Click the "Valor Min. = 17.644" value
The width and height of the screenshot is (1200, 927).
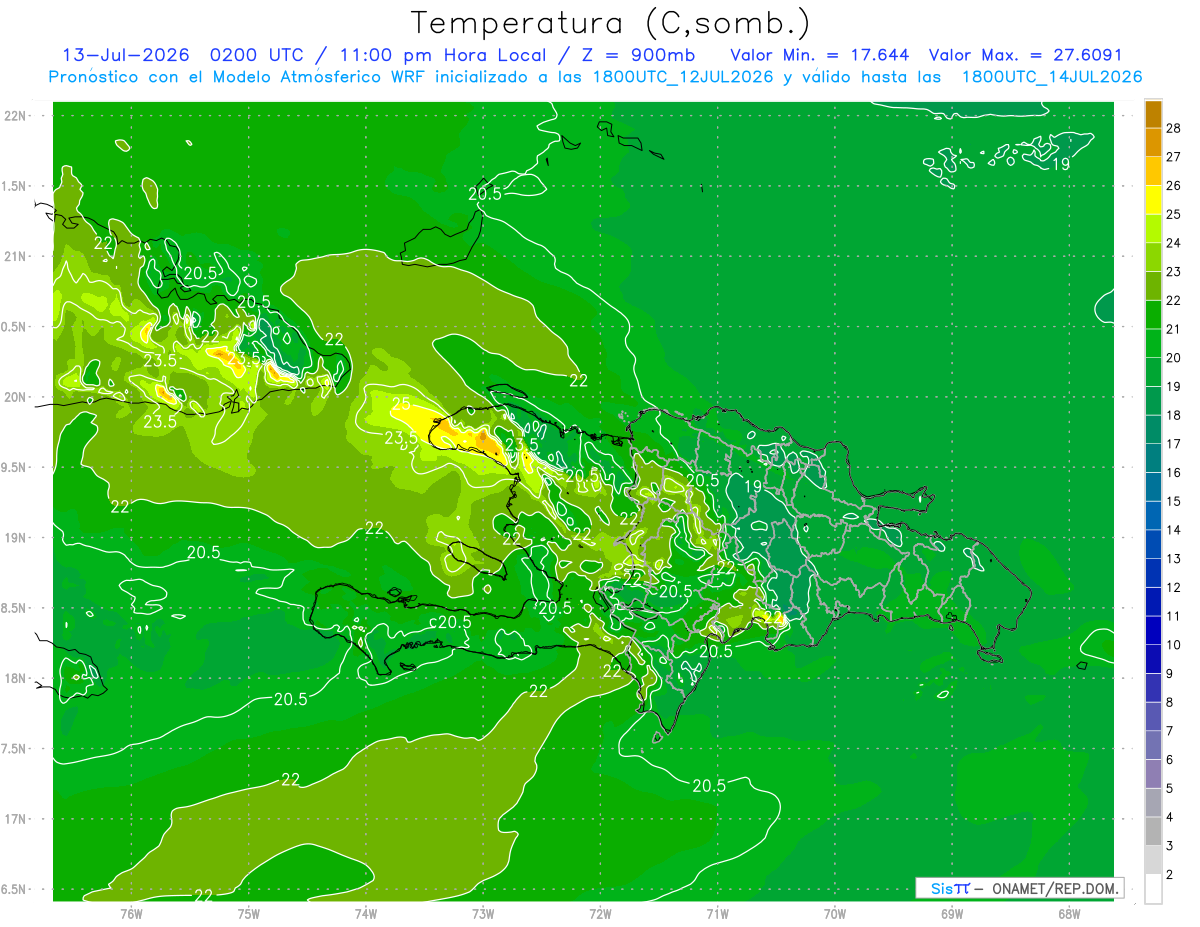point(819,55)
